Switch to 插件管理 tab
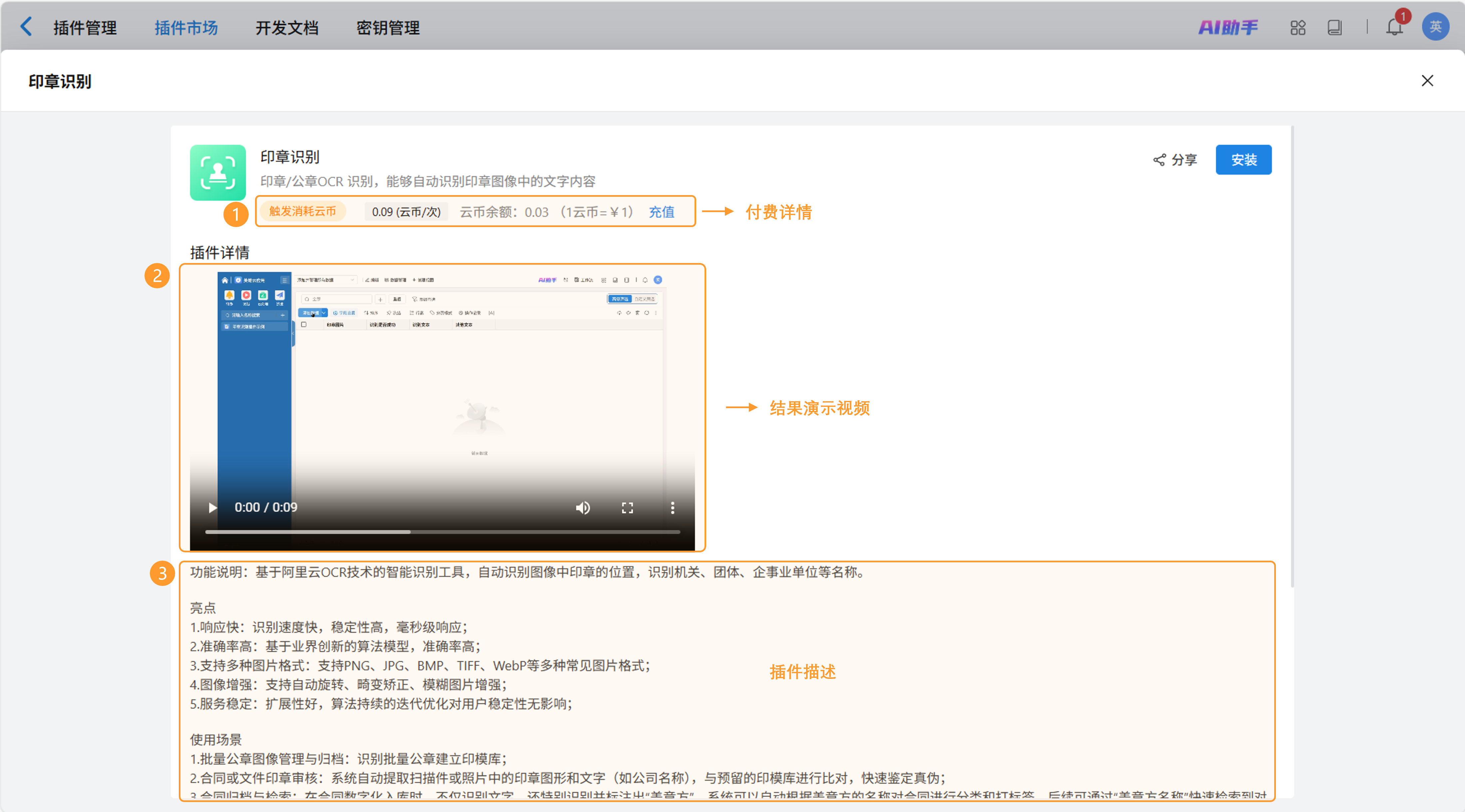The width and height of the screenshot is (1465, 812). (x=85, y=27)
